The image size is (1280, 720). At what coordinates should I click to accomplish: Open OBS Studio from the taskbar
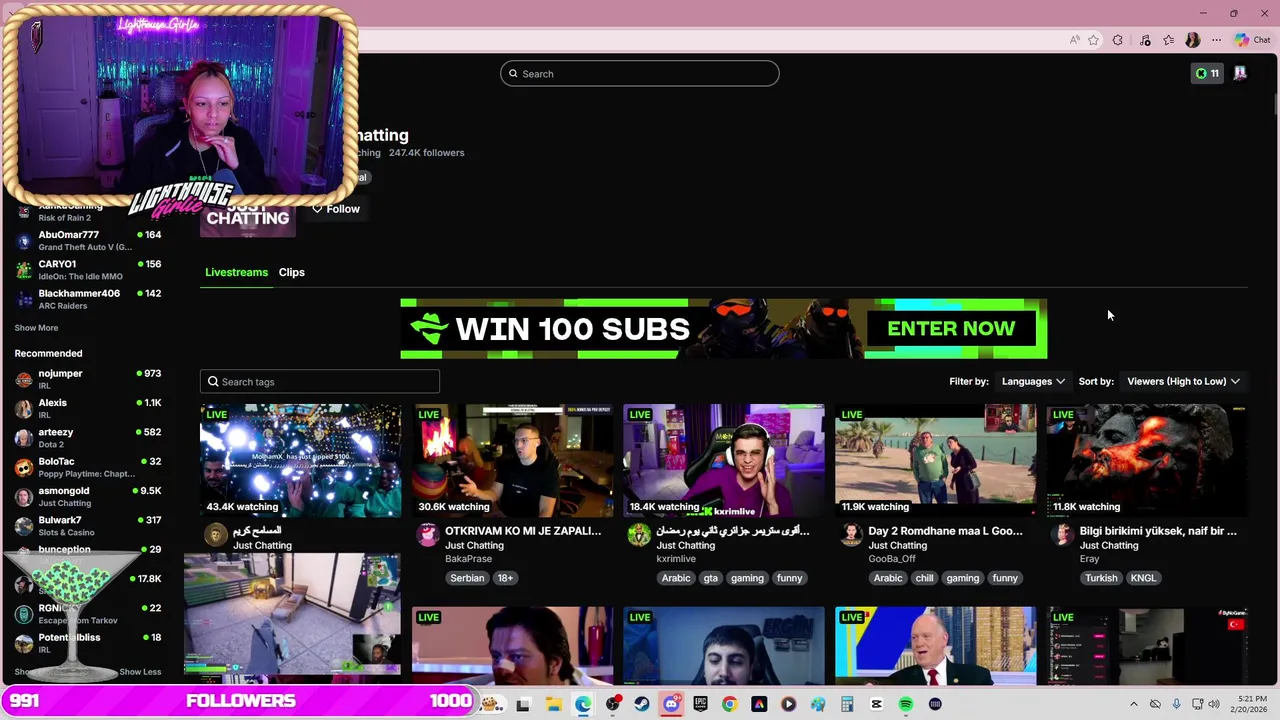(x=613, y=704)
